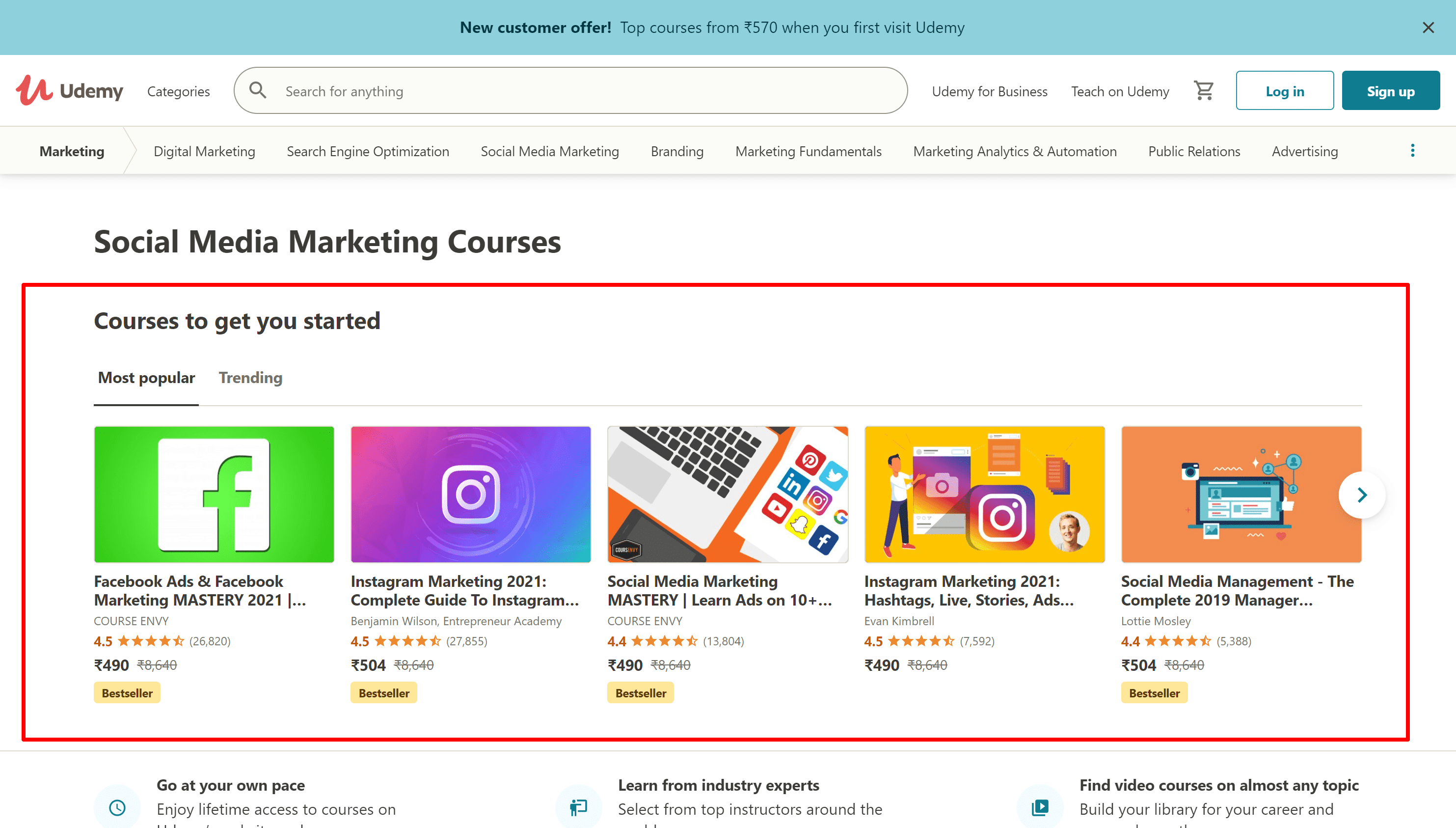1456x828 pixels.
Task: Click the next arrow icon on course carousel
Action: pos(1362,493)
